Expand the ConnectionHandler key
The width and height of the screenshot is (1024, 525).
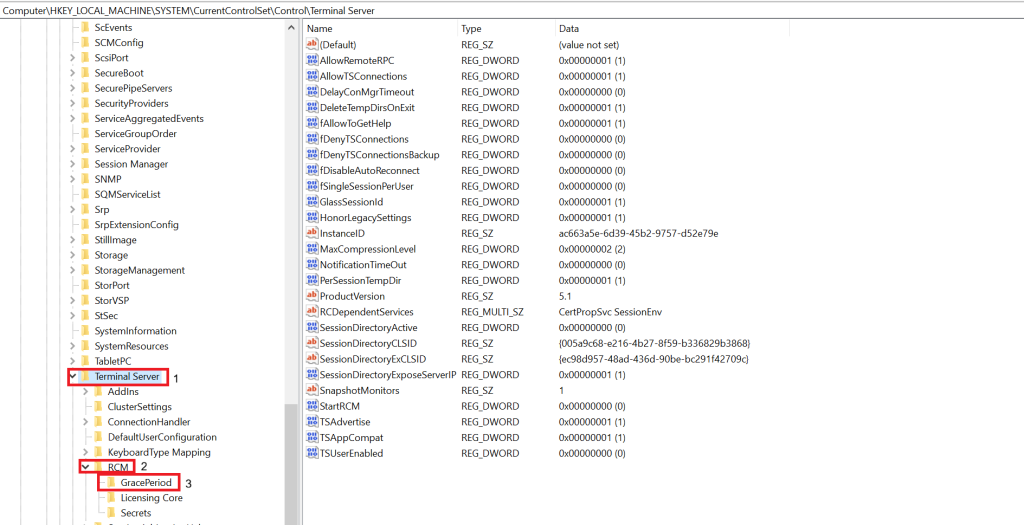[86, 422]
